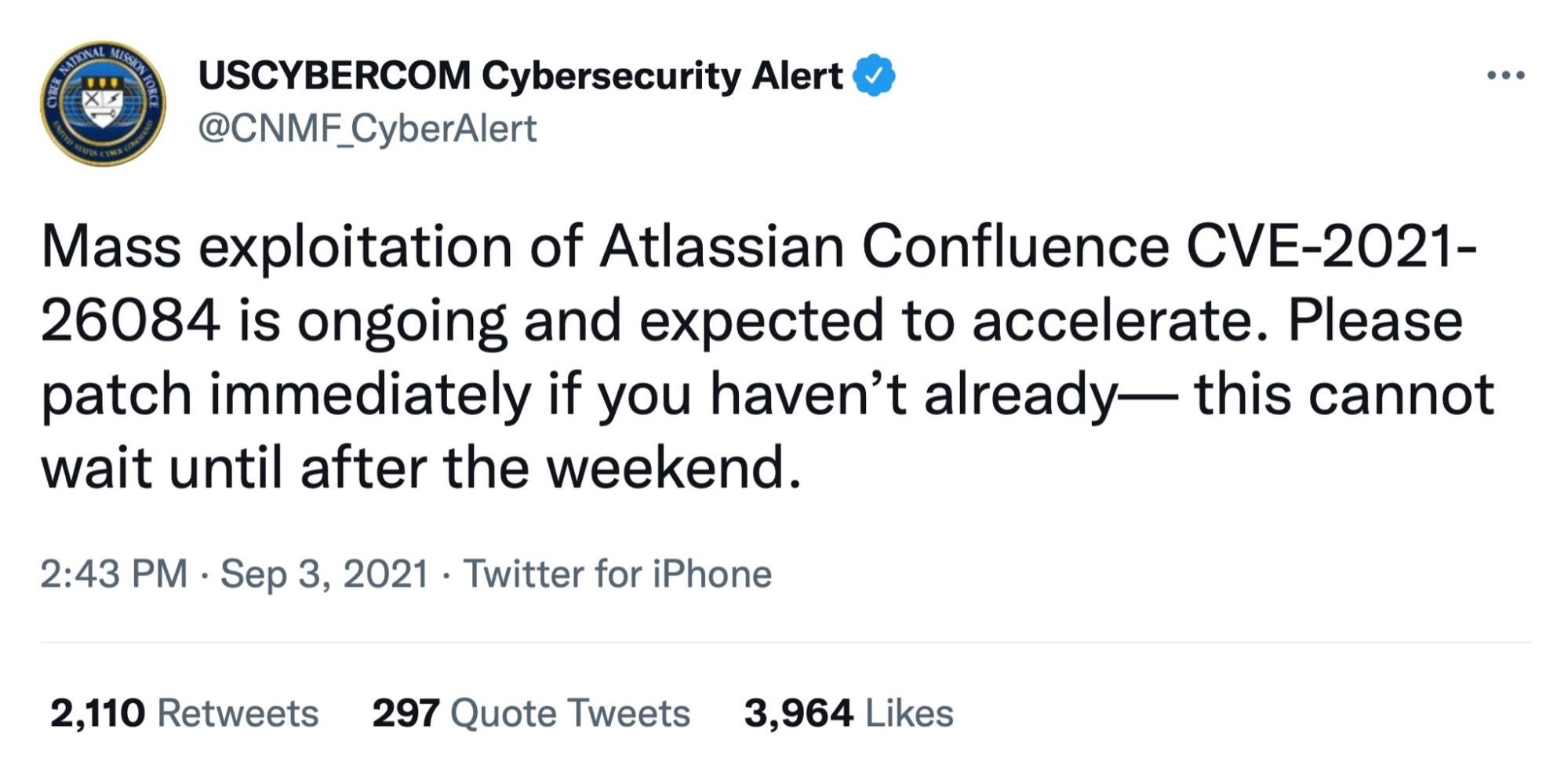Open the @CNMF_CyberAlert handle link

(x=367, y=129)
